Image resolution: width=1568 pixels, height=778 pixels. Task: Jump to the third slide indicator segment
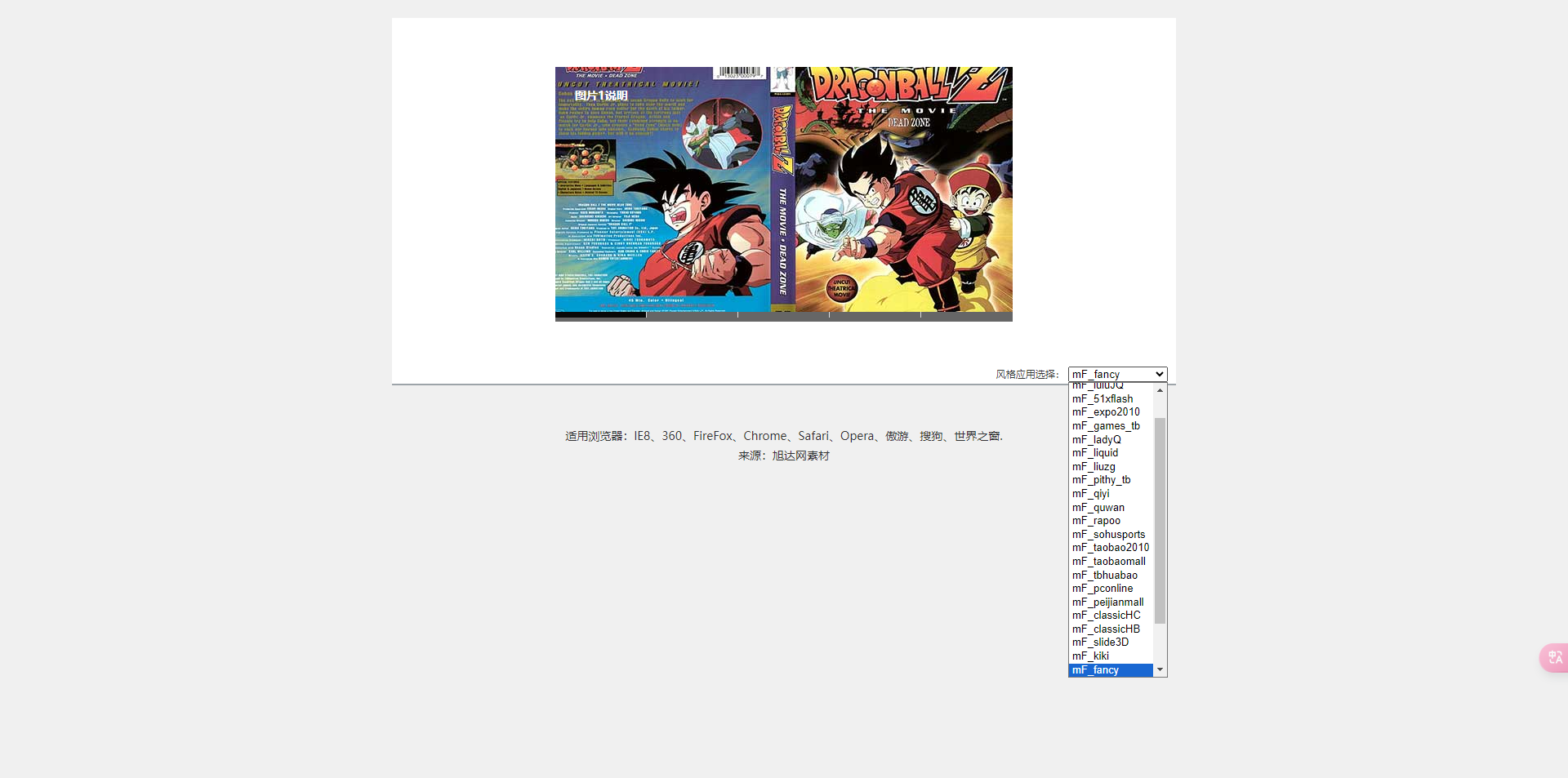[783, 316]
